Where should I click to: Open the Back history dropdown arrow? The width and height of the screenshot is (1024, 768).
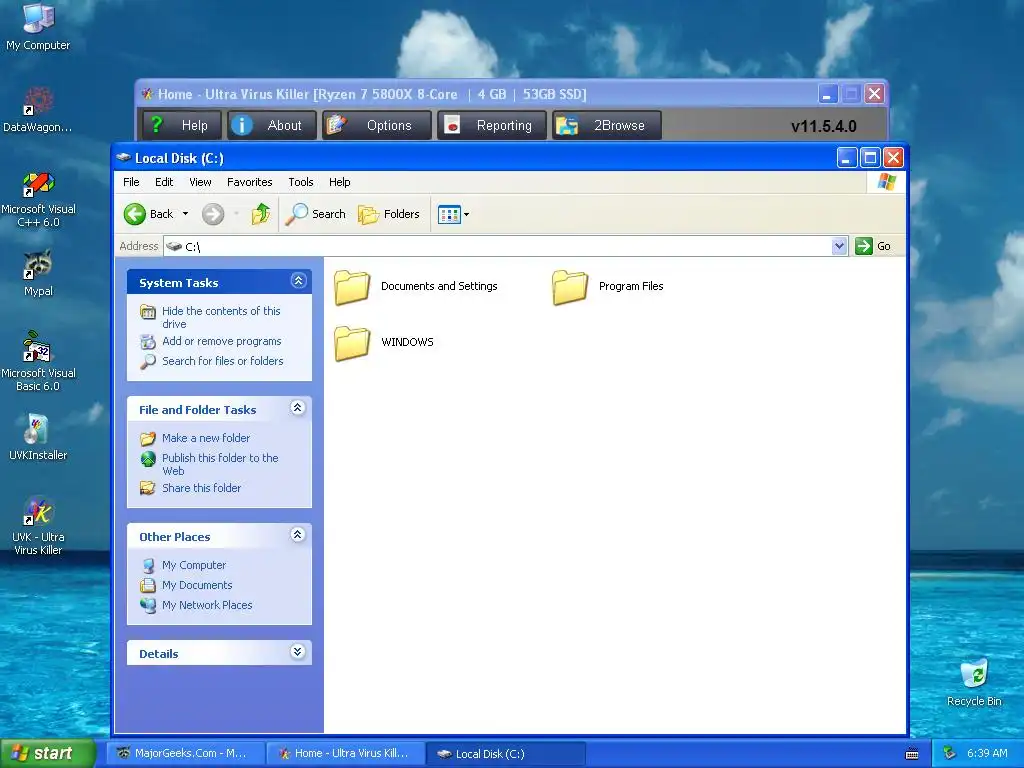point(185,214)
